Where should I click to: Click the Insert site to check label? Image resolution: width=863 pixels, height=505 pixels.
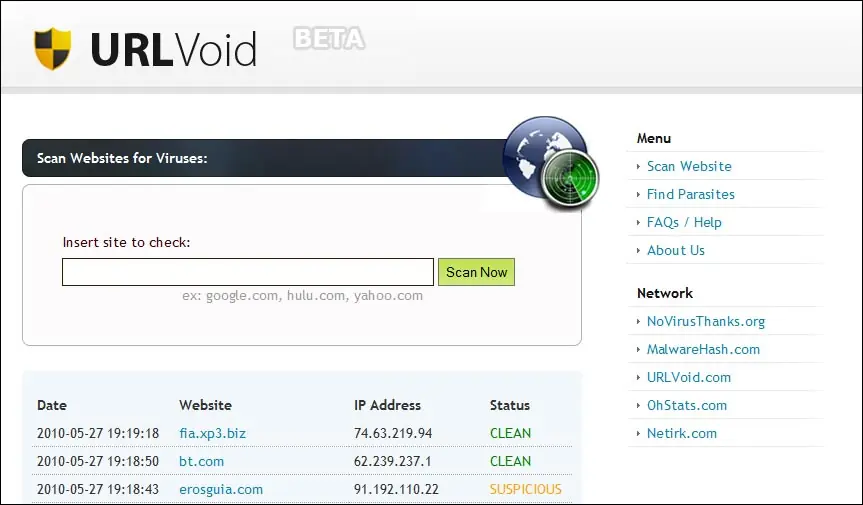[x=127, y=243]
